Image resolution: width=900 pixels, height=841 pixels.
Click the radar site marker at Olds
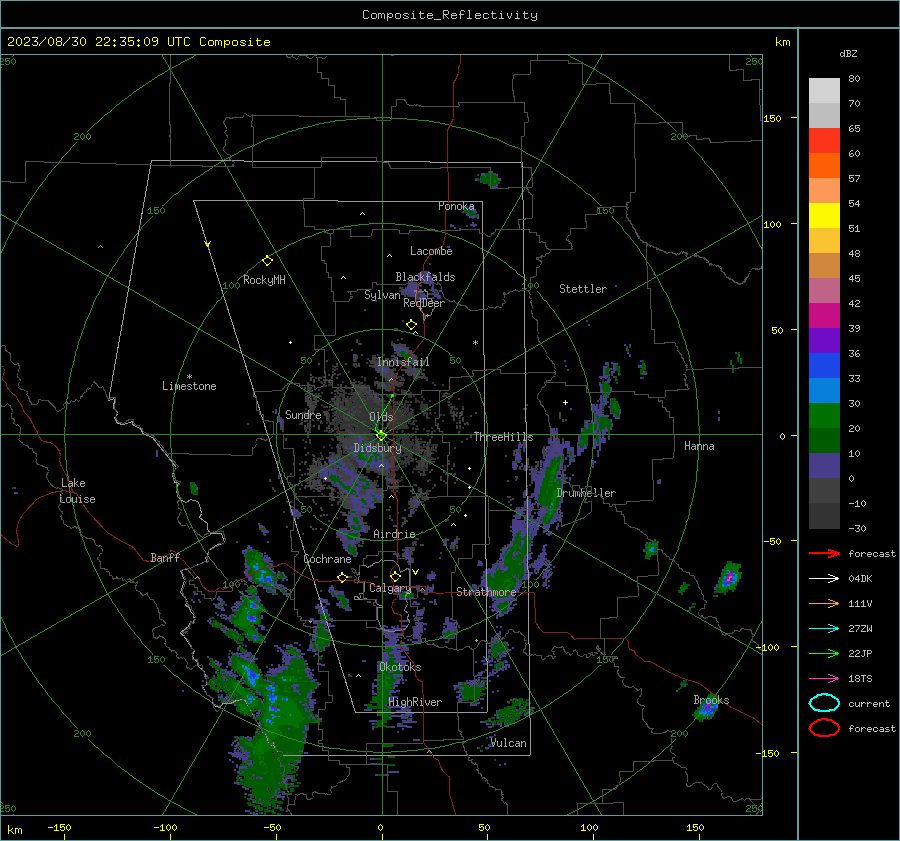click(x=381, y=435)
